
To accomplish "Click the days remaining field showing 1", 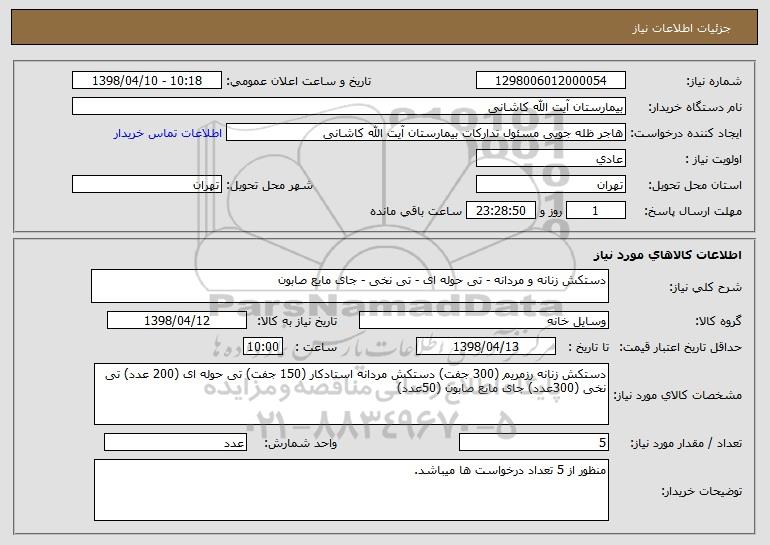I will [x=596, y=211].
